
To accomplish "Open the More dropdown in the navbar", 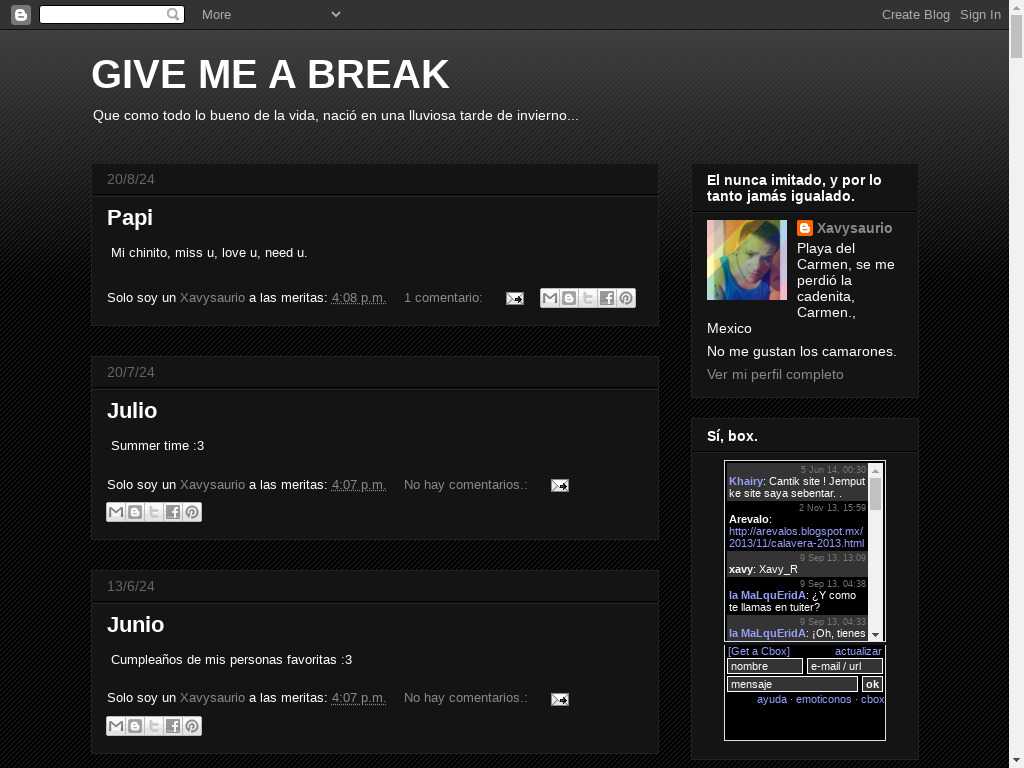I will tap(270, 14).
